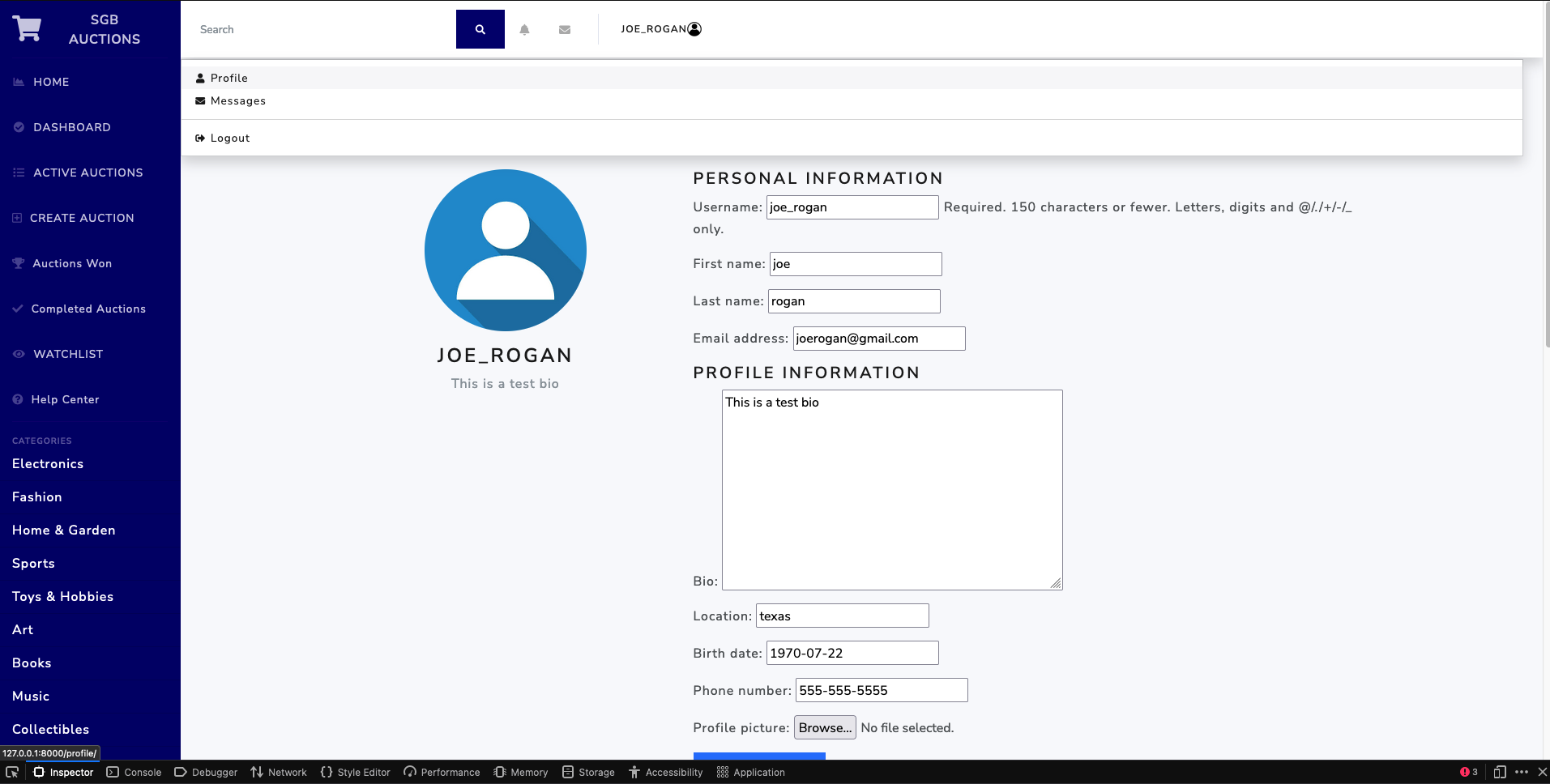
Task: Open the Storage devtools tab
Action: (589, 772)
